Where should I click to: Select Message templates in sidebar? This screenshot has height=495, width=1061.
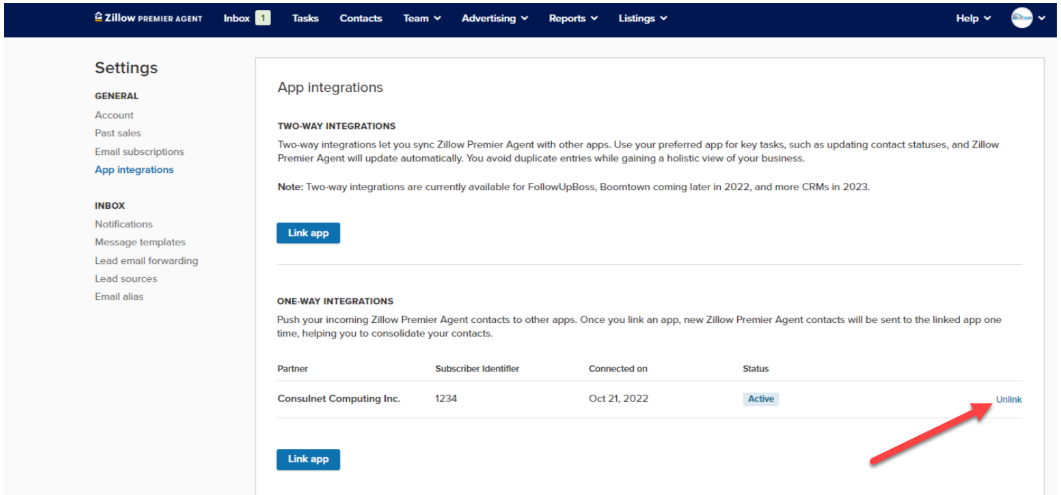140,242
